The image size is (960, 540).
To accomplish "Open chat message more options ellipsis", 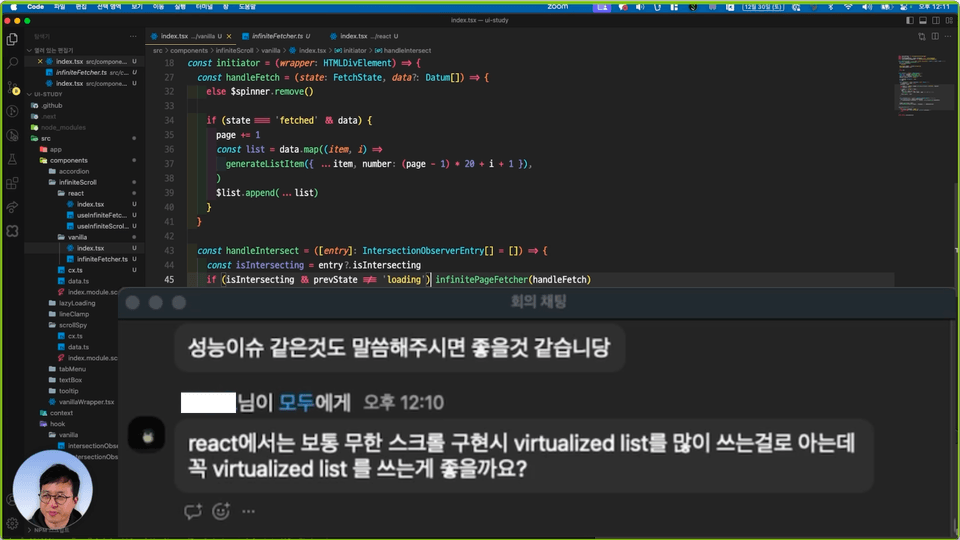I will (x=249, y=511).
